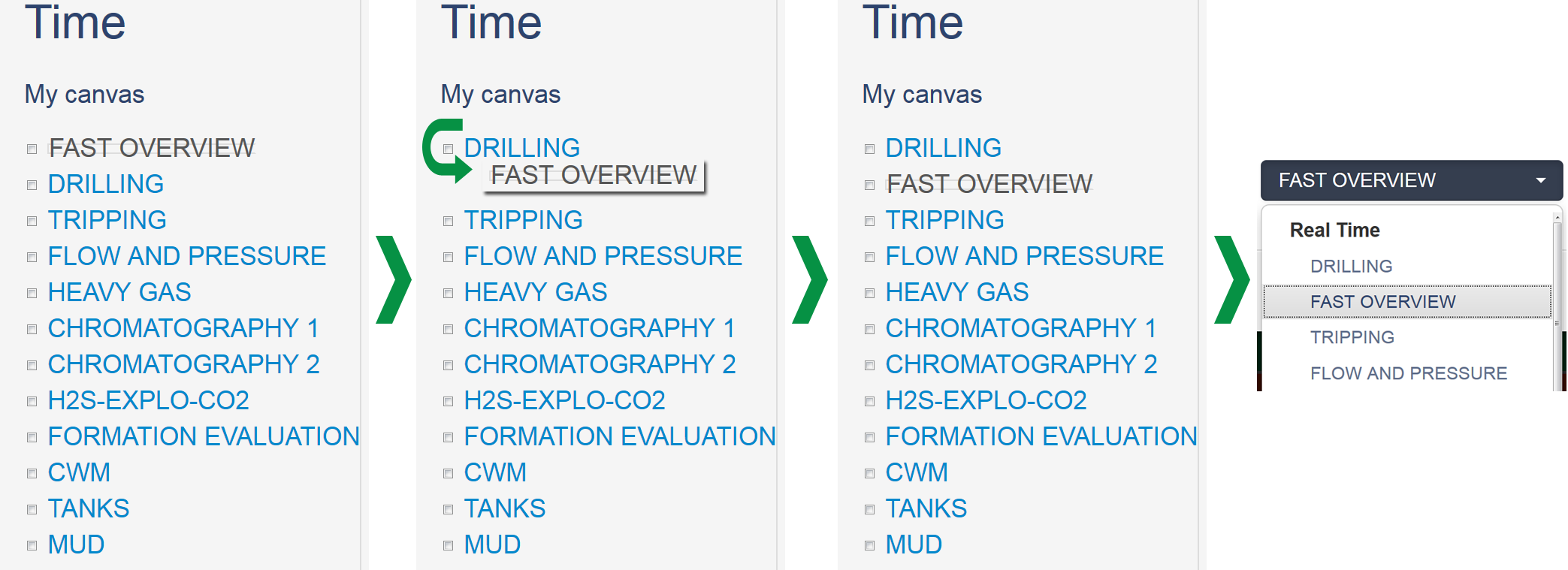The image size is (1568, 570).
Task: Choose FLOW AND PRESSURE from the Real Time menu
Action: (x=1408, y=372)
